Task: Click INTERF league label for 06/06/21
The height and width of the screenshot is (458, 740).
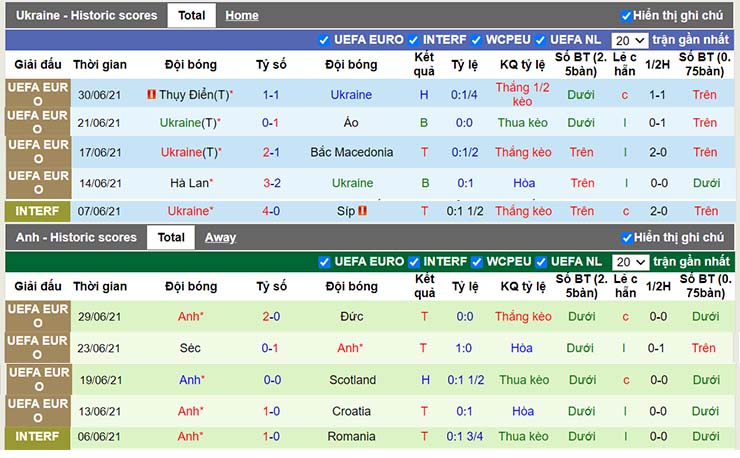Action: tap(37, 436)
